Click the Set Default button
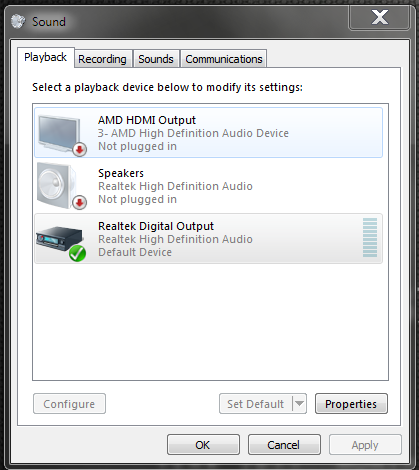This screenshot has width=419, height=470. point(256,404)
